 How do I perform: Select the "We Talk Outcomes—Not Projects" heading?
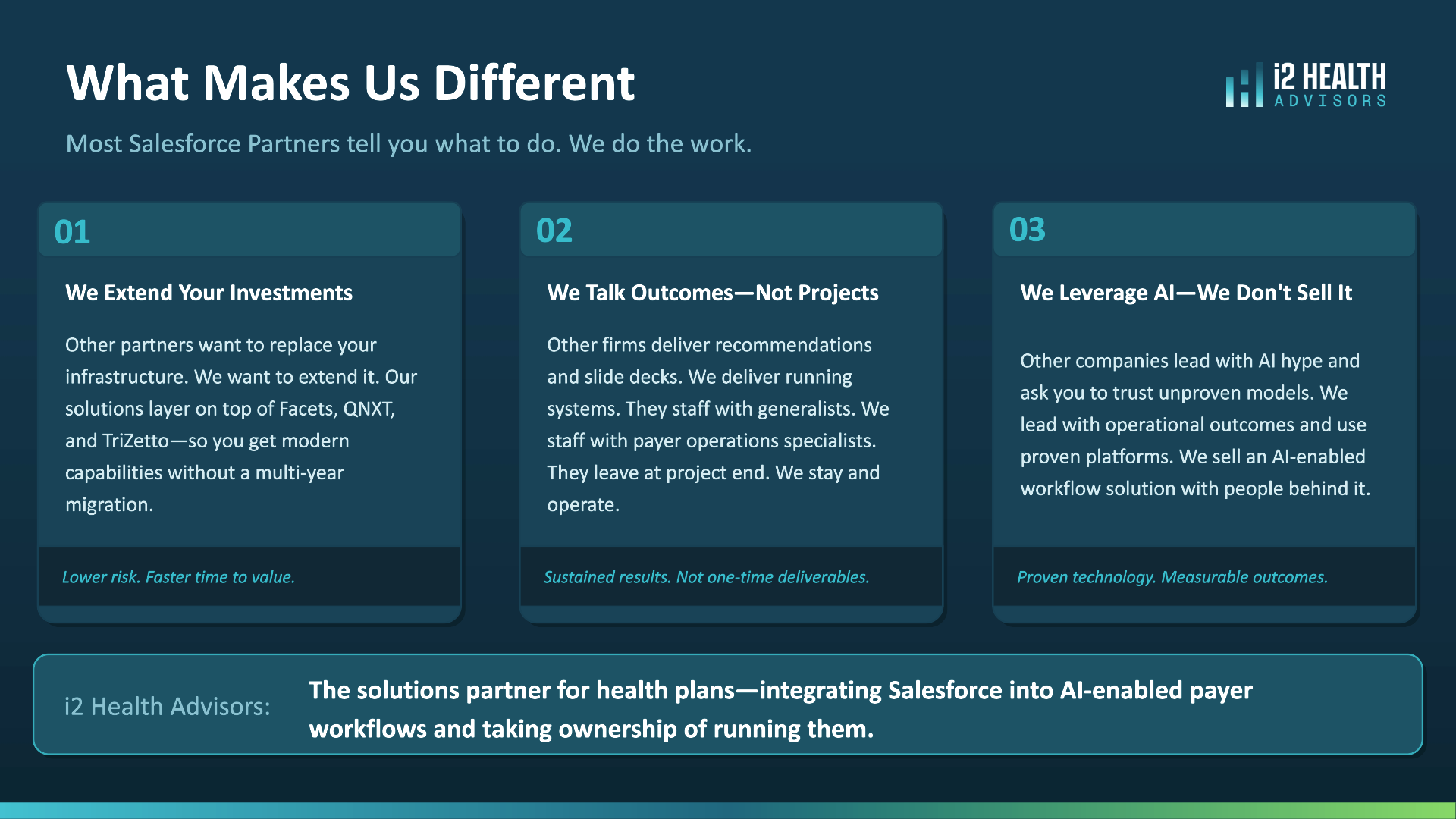713,293
